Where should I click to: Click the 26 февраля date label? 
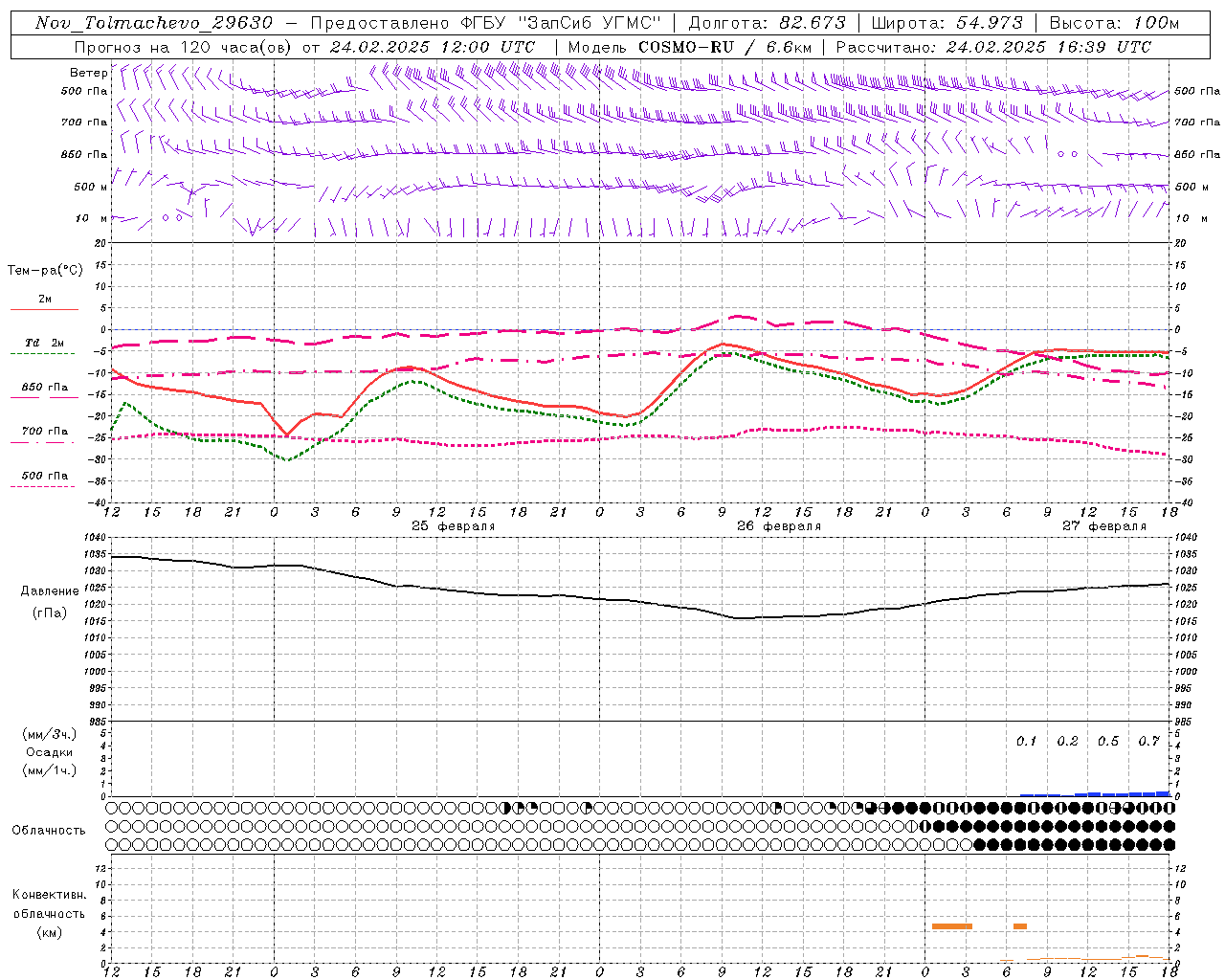click(779, 526)
